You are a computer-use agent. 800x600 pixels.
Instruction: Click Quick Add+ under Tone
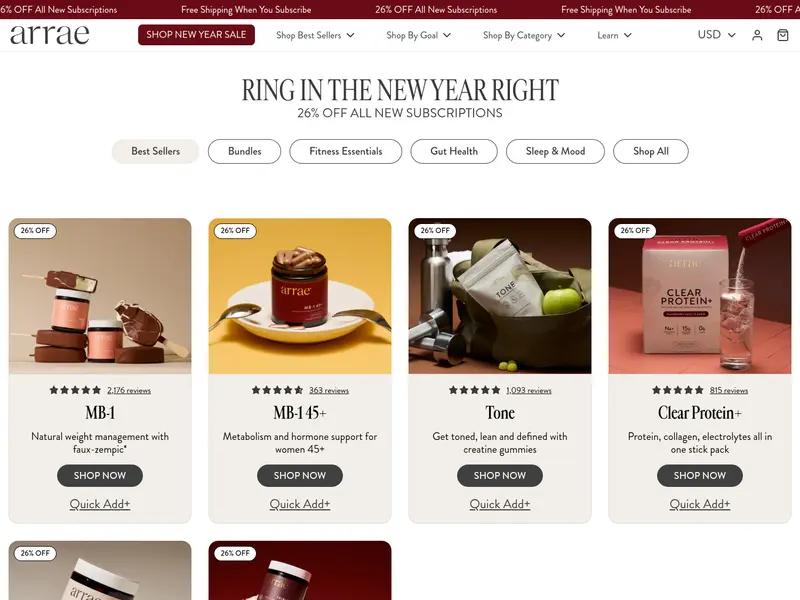coord(500,504)
